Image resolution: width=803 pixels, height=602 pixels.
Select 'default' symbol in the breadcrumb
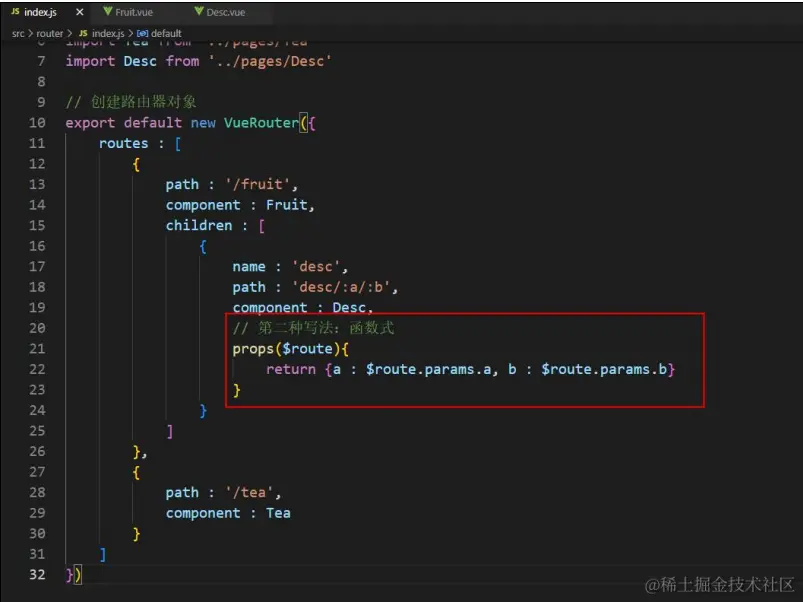[x=166, y=33]
